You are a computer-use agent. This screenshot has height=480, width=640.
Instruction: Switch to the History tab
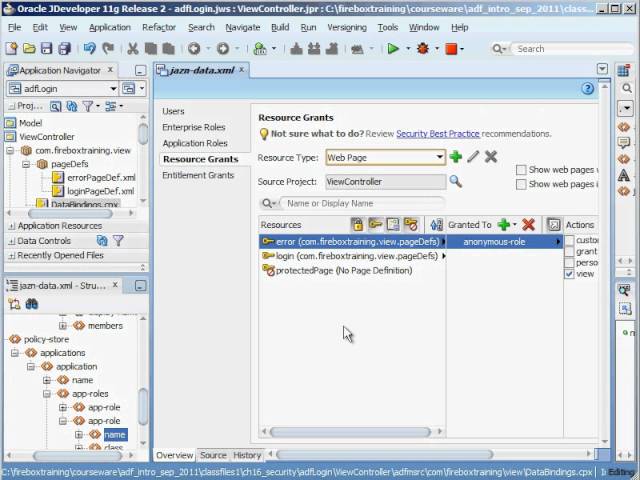247,455
